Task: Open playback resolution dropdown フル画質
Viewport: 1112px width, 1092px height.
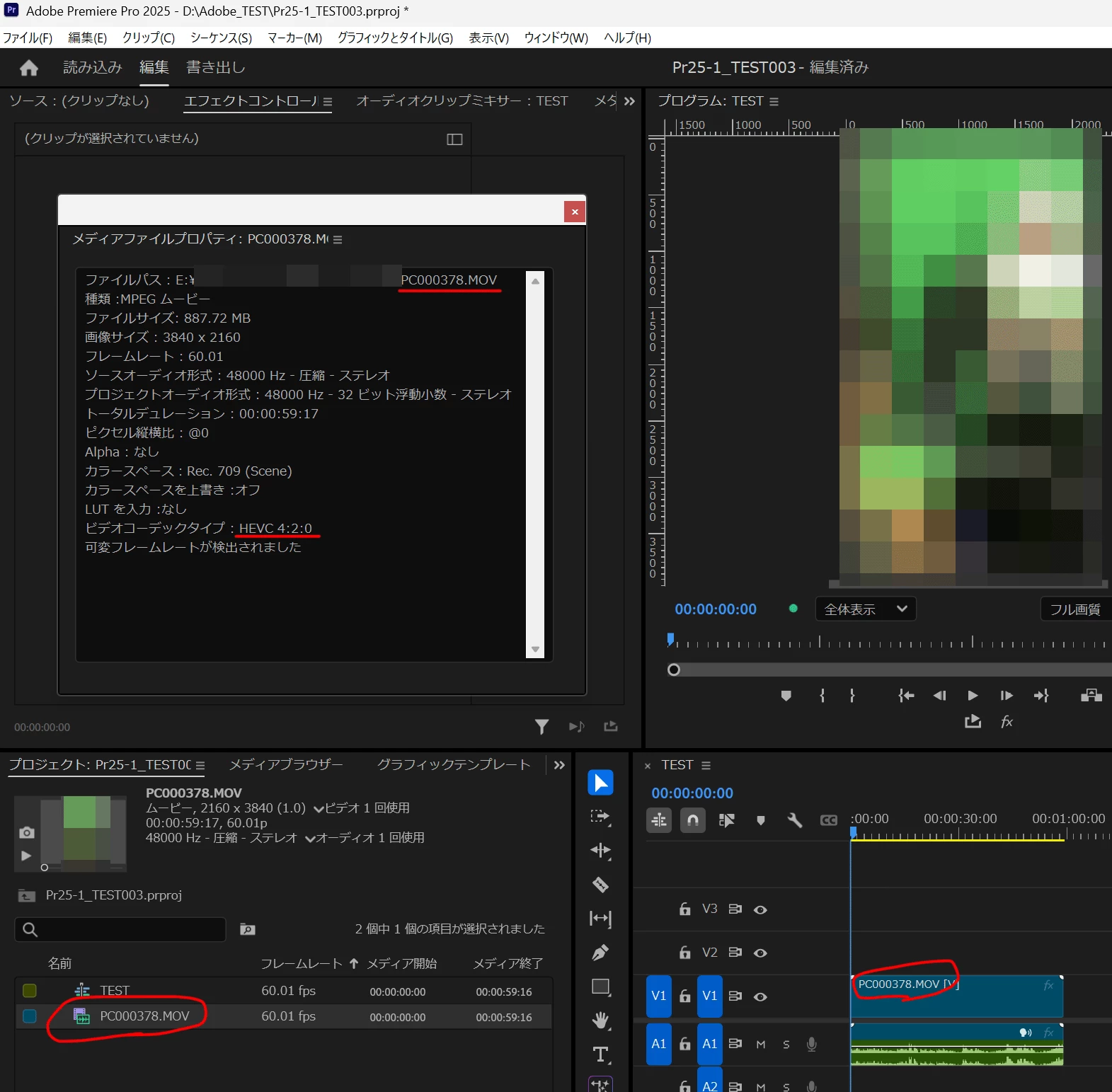Action: (x=1076, y=609)
